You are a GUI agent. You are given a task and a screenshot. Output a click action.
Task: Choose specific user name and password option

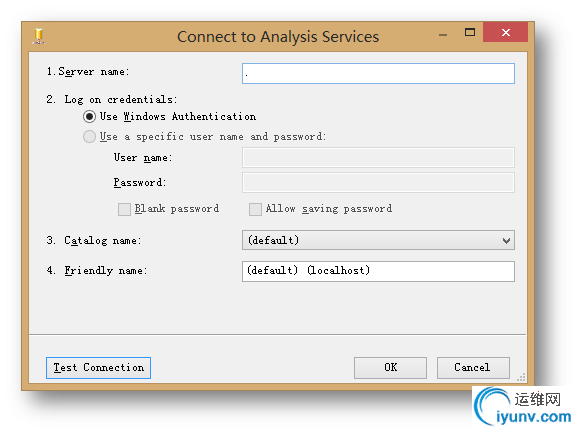[x=89, y=136]
